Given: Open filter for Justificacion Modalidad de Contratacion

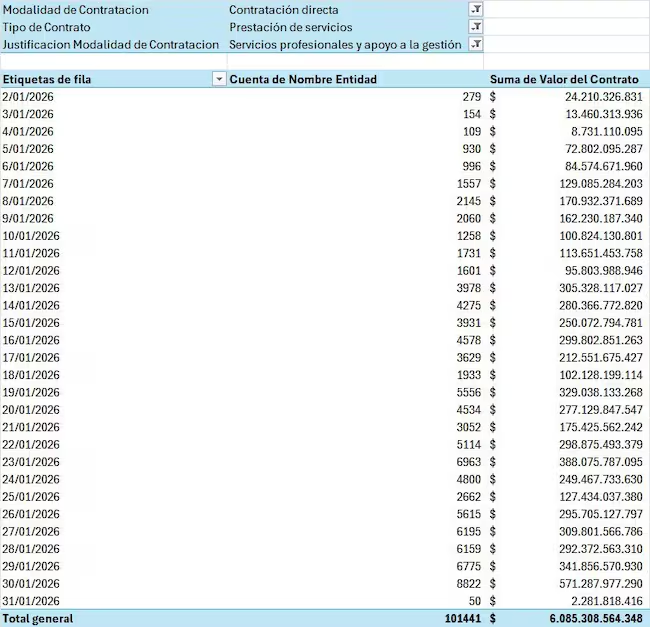Looking at the screenshot, I should (x=476, y=44).
